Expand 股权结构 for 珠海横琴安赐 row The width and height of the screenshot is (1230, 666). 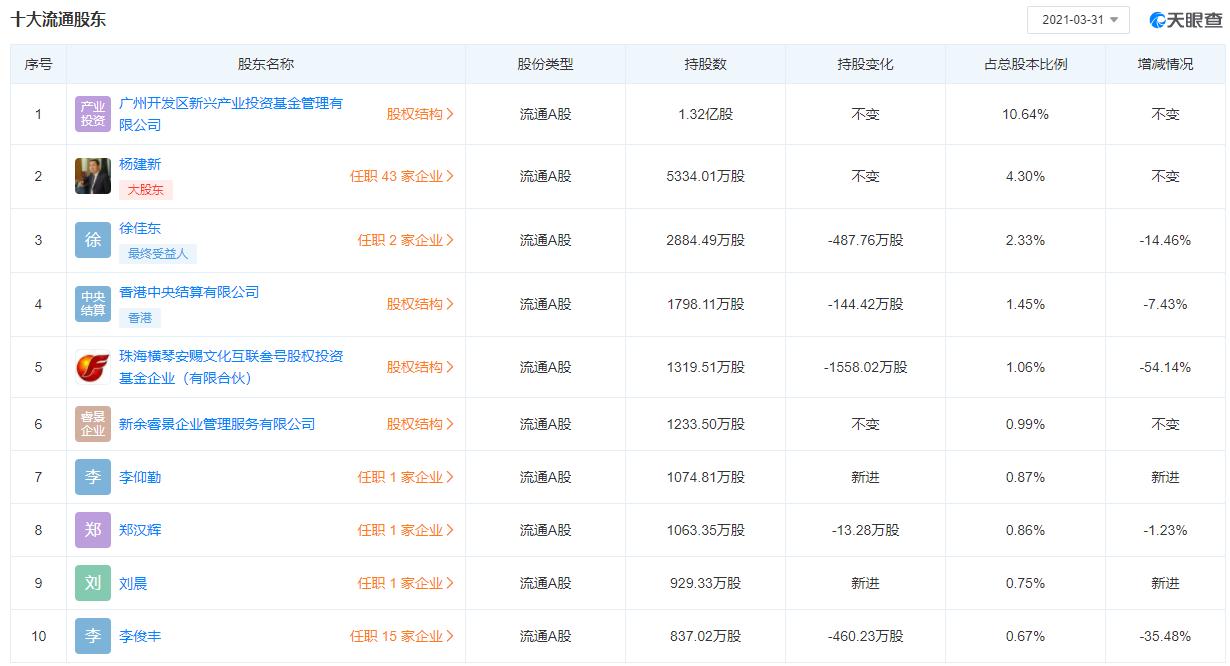(x=420, y=367)
